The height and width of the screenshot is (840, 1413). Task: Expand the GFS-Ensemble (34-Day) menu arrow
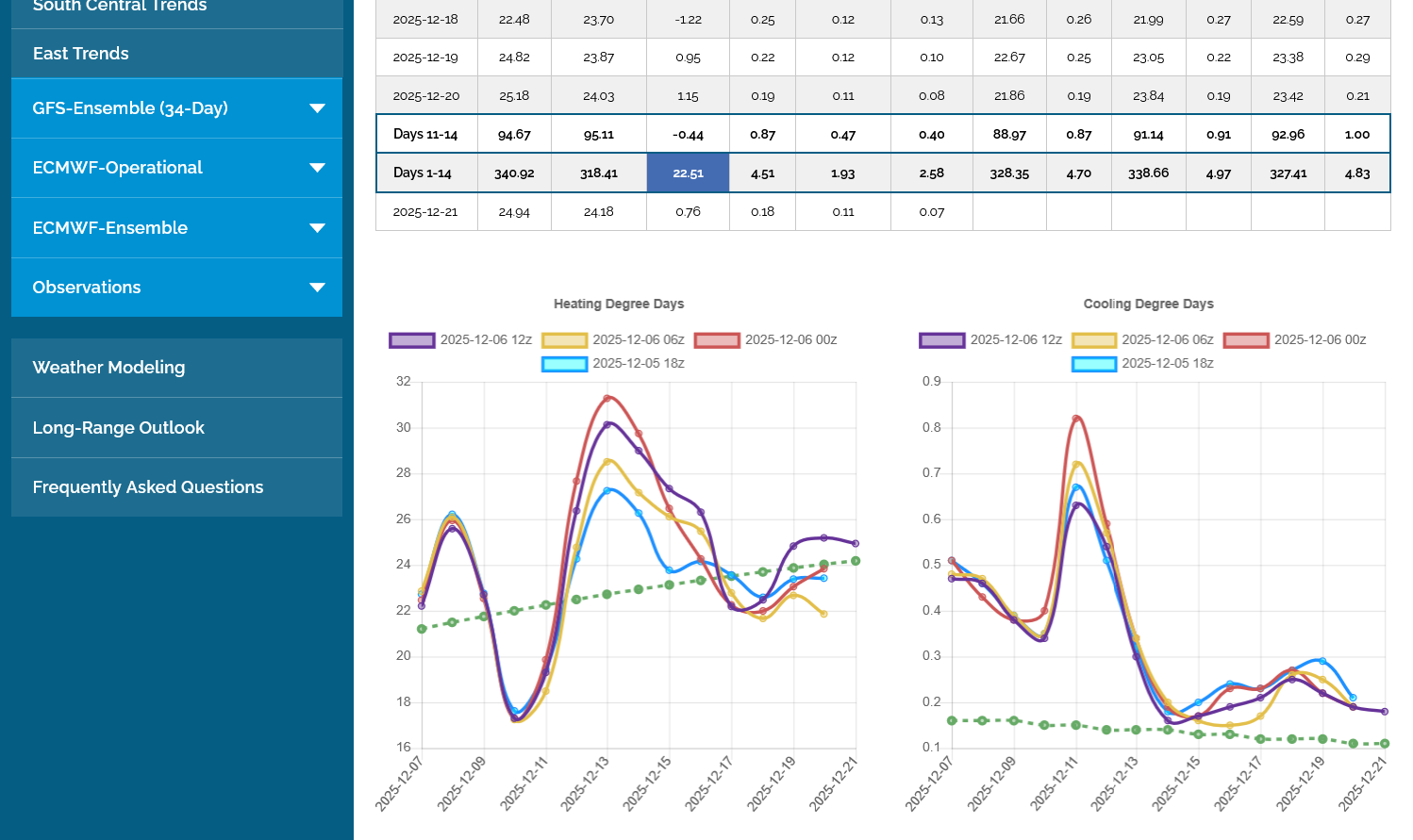[x=317, y=108]
